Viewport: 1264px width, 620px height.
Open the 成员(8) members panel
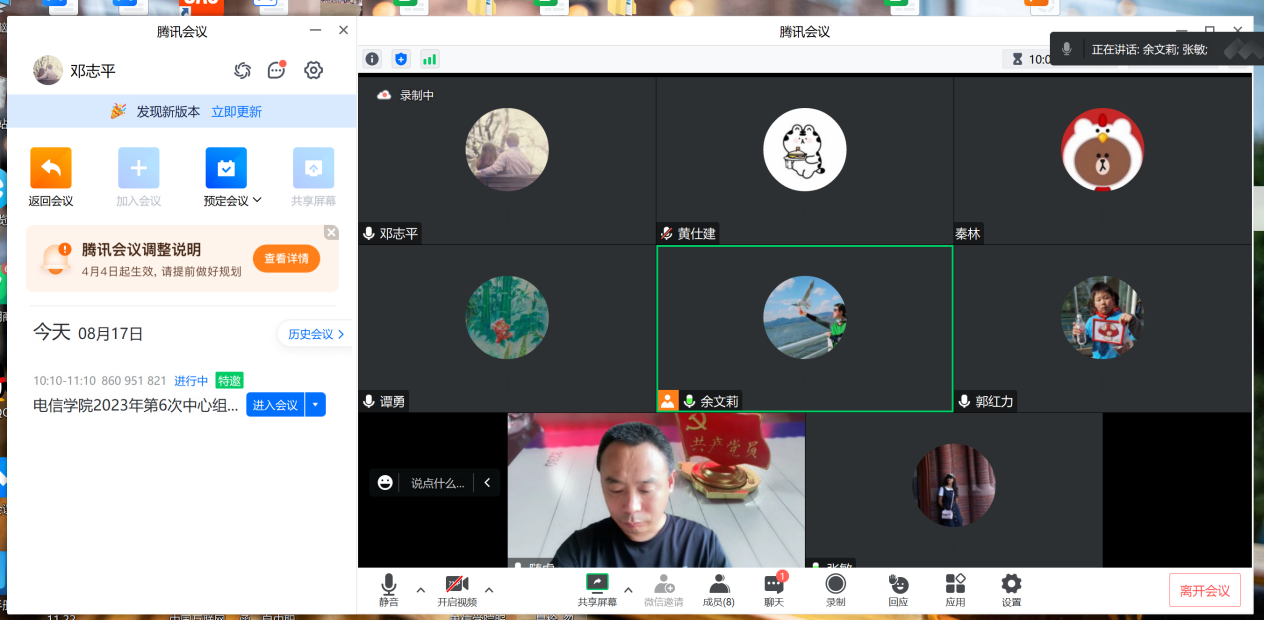718,589
